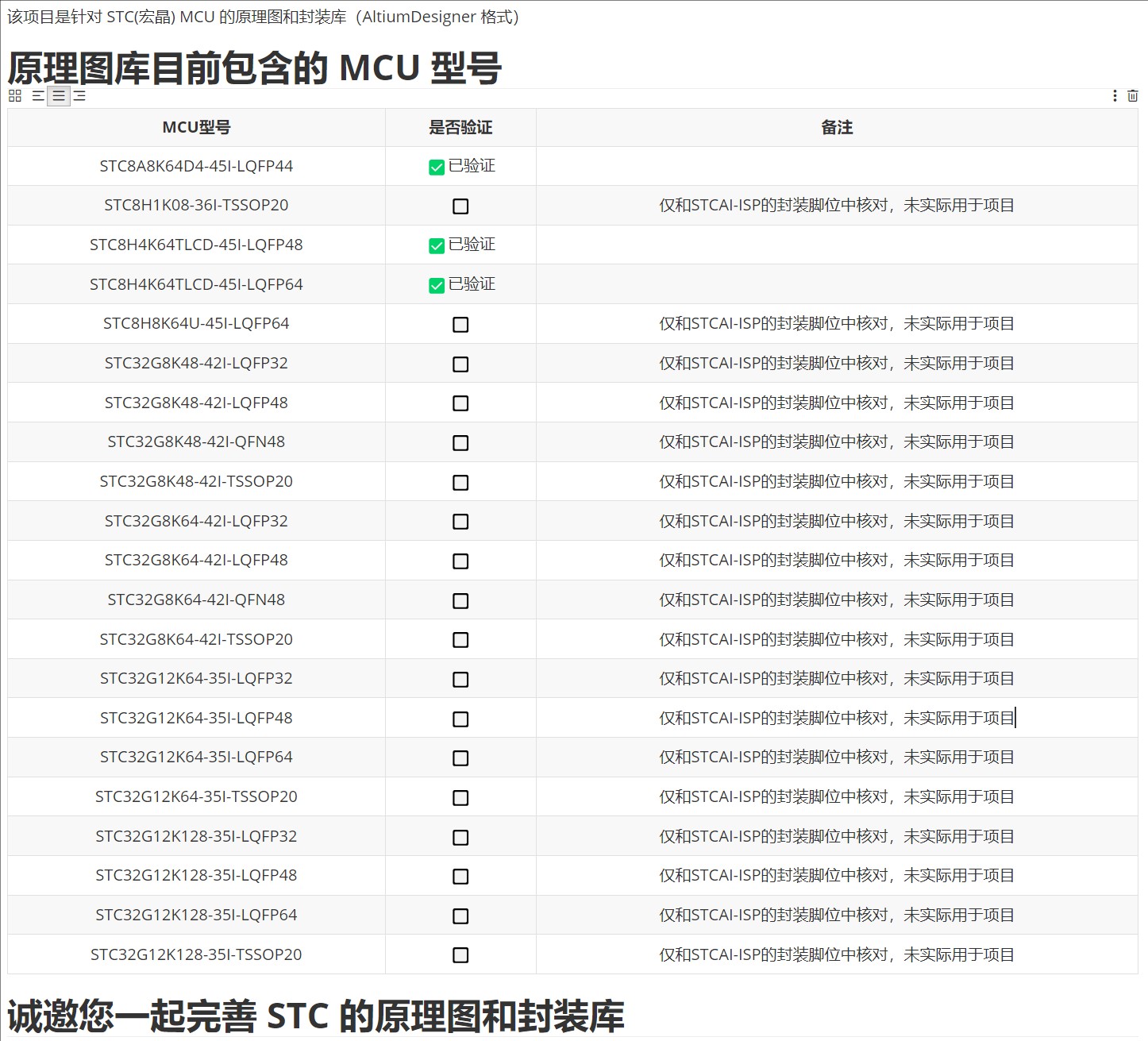Check the box for STC32G12K128-35I-LQFP32

(x=460, y=838)
